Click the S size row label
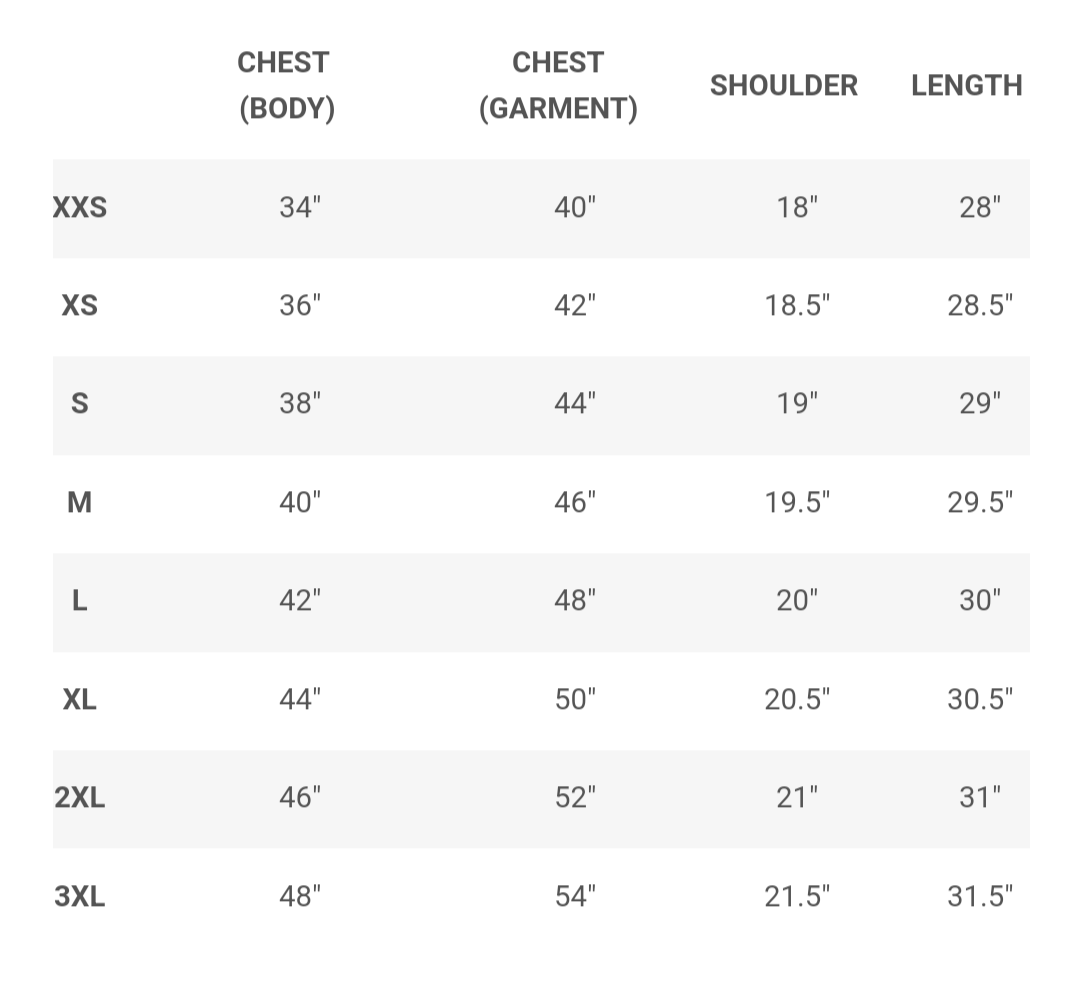1080x988 pixels. 80,404
